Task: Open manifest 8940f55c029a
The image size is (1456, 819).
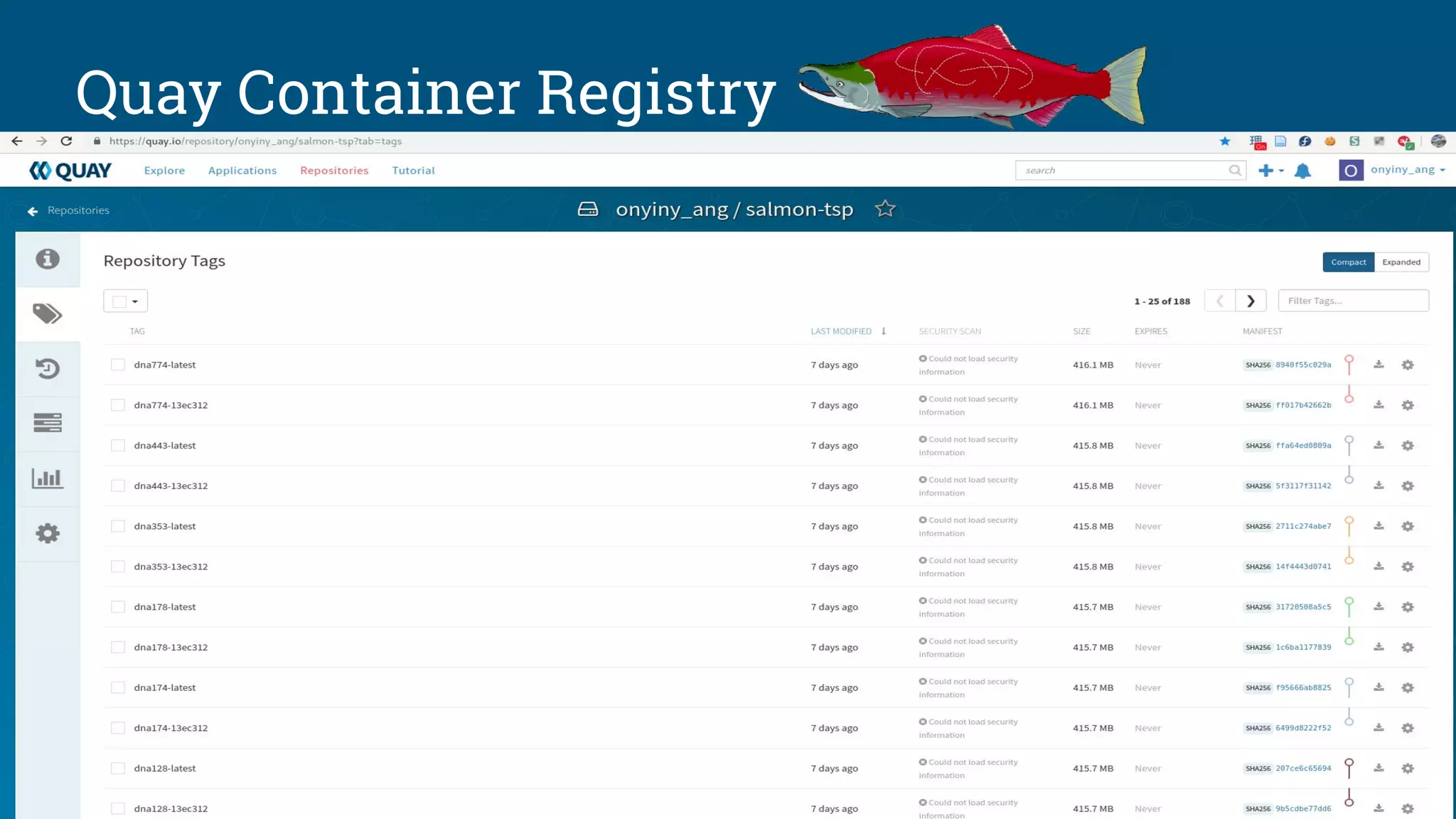Action: point(1303,365)
